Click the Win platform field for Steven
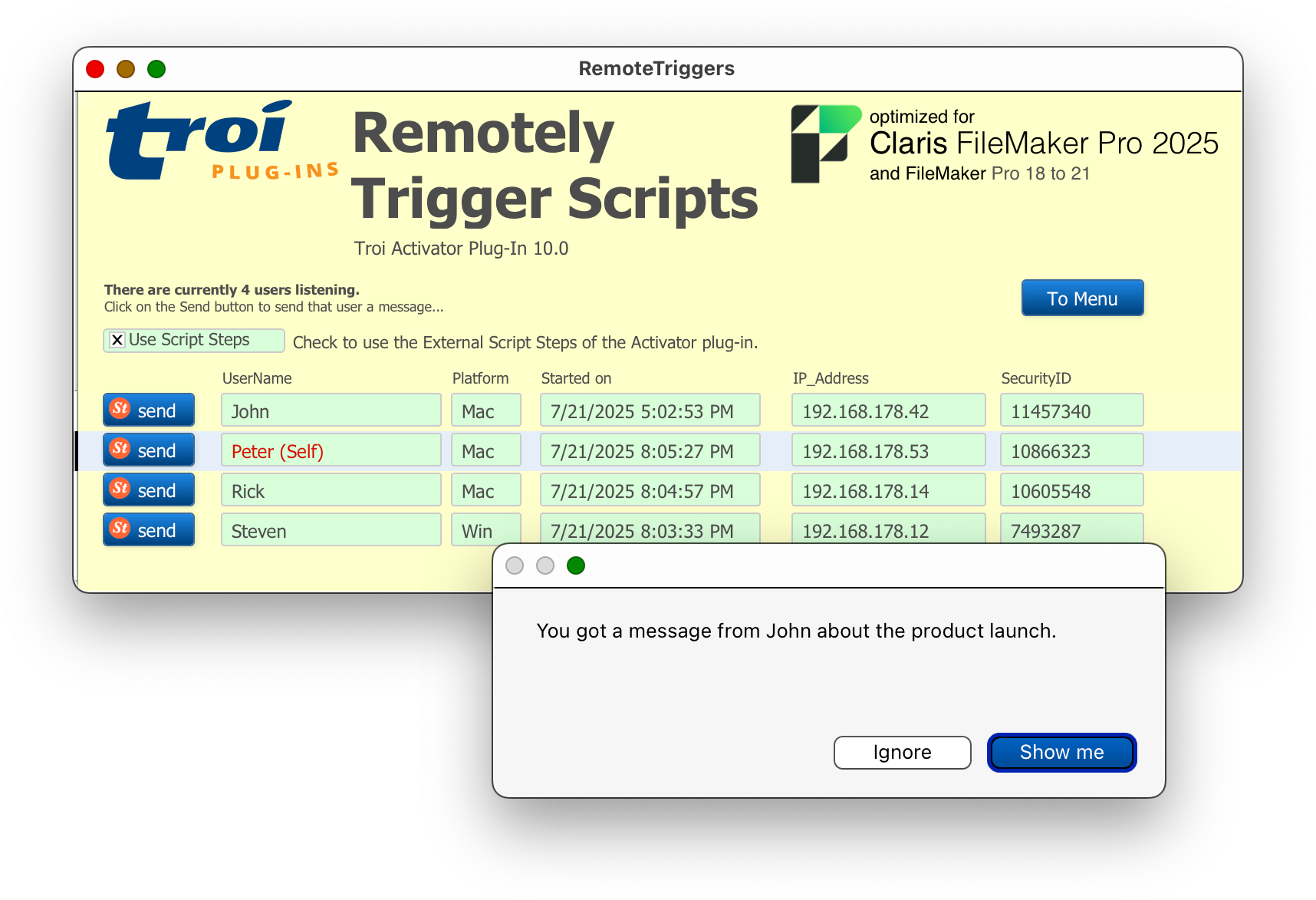 (x=486, y=529)
